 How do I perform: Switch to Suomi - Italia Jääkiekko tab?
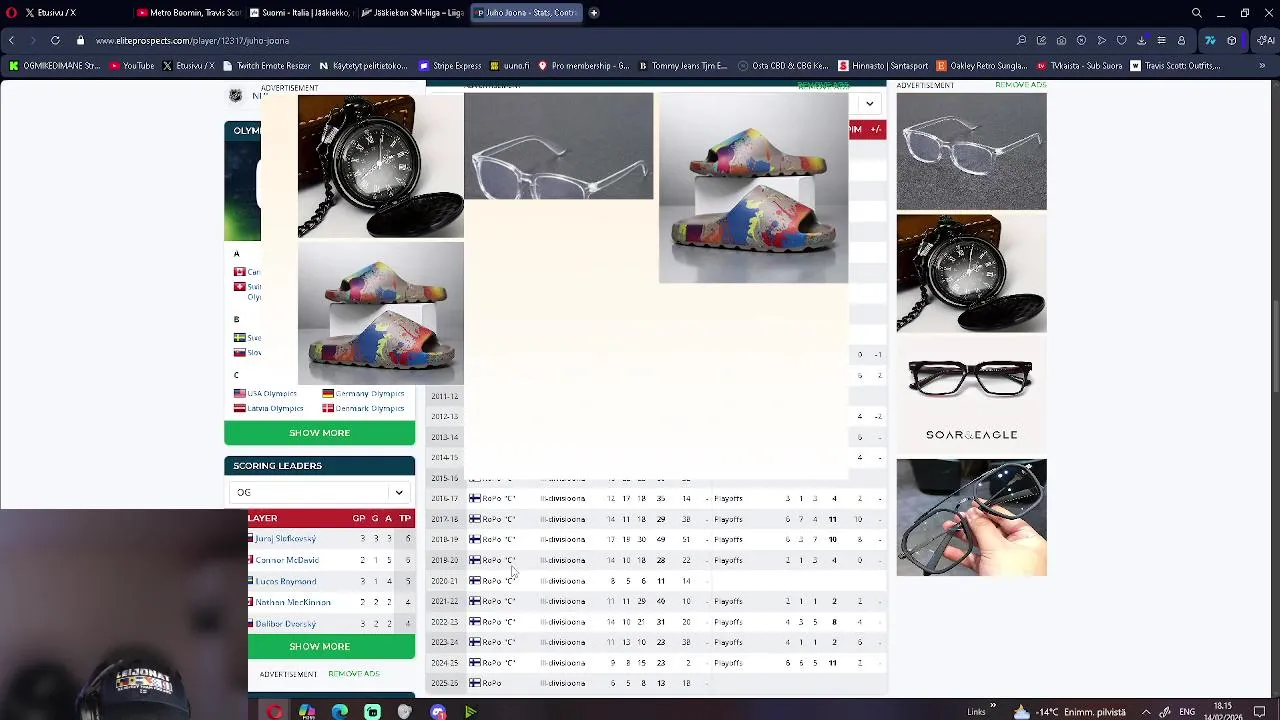point(299,13)
